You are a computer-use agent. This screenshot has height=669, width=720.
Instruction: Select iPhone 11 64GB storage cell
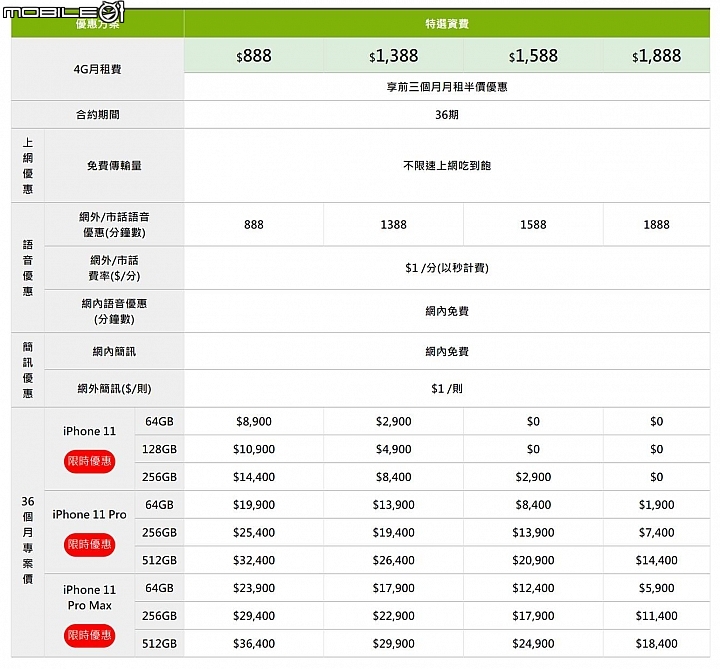click(159, 422)
